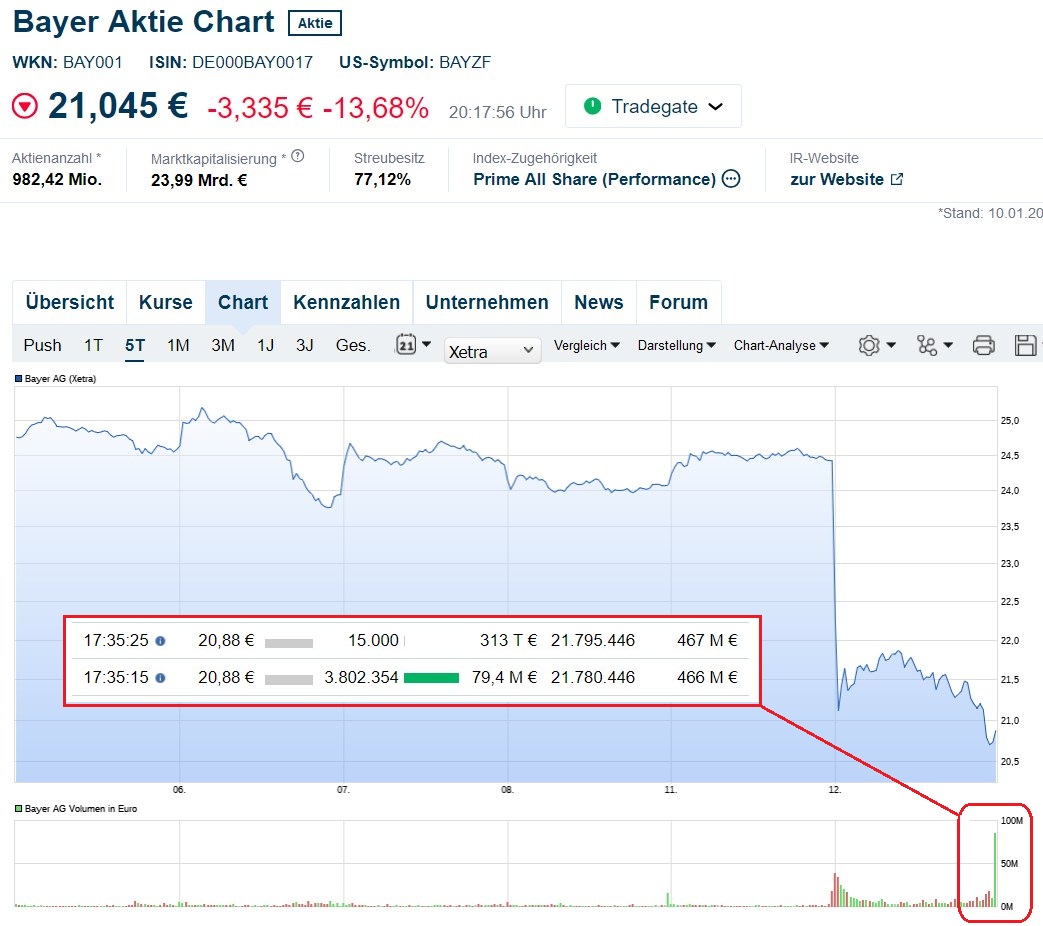
Task: Save the chart using the floppy disk icon
Action: coord(1026,344)
